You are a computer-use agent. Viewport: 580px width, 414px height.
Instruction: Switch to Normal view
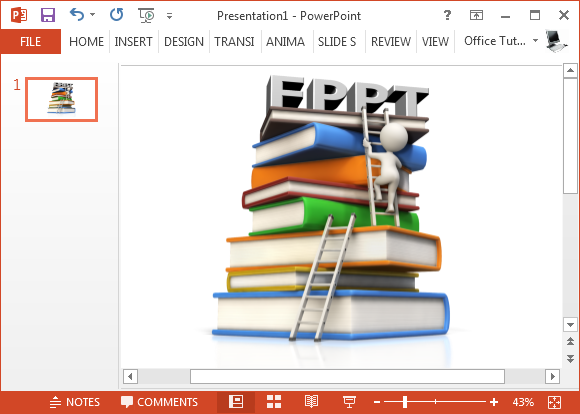[x=236, y=402]
